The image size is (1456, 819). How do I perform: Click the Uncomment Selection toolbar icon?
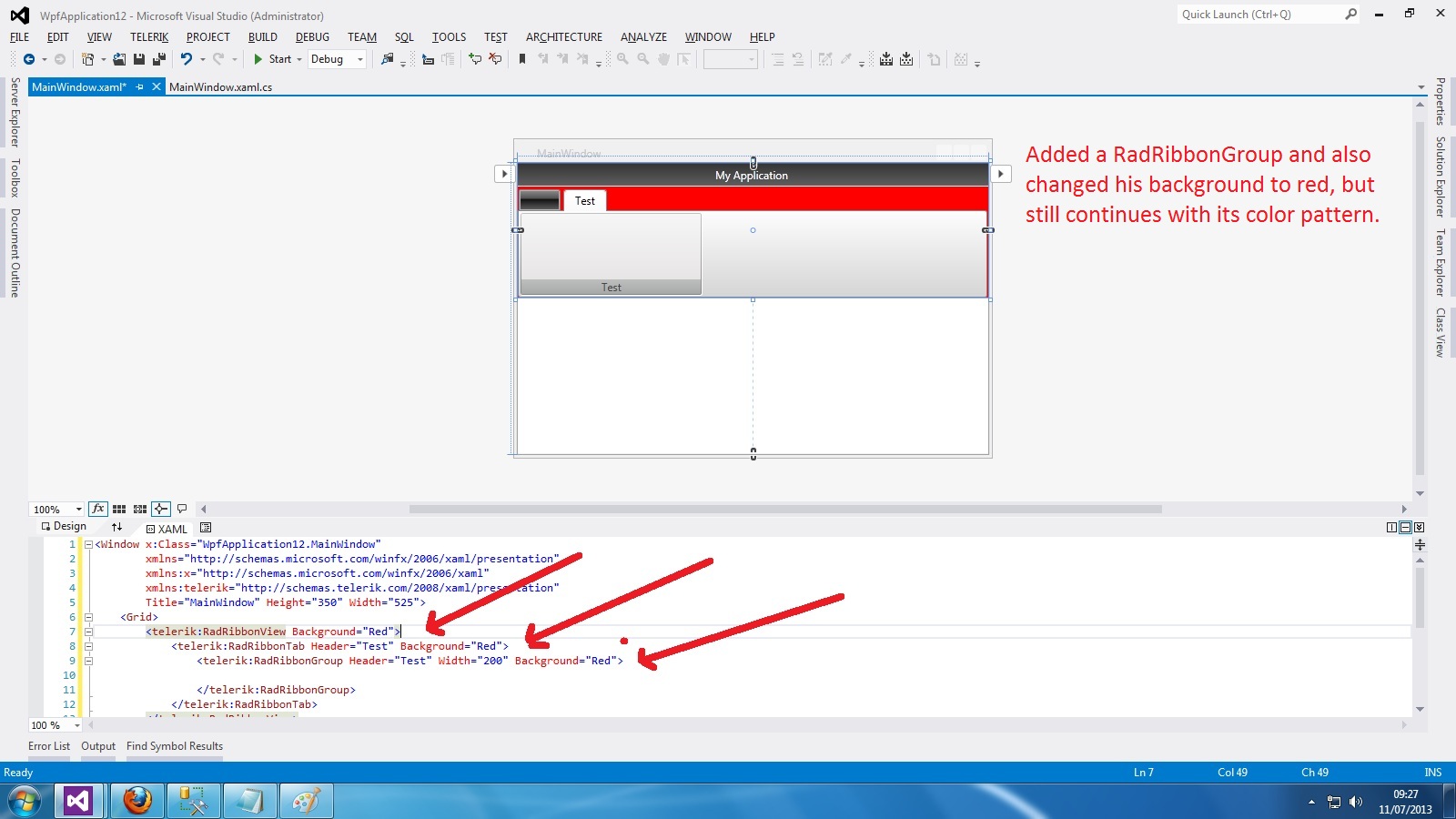pyautogui.click(x=495, y=59)
